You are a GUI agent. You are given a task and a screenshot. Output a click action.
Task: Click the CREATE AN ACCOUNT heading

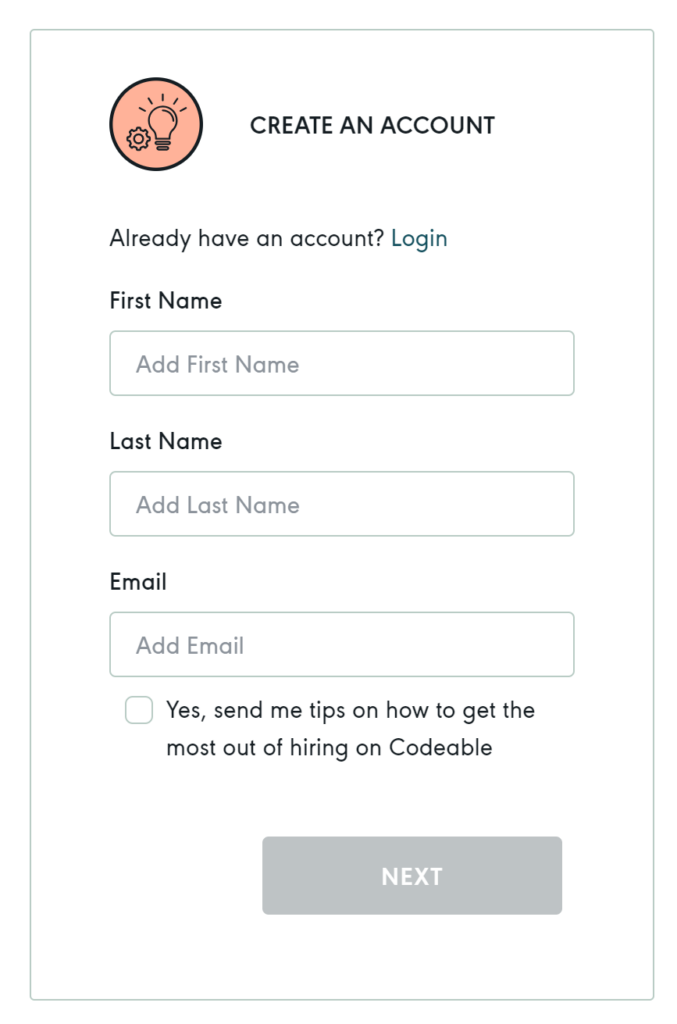pos(372,125)
